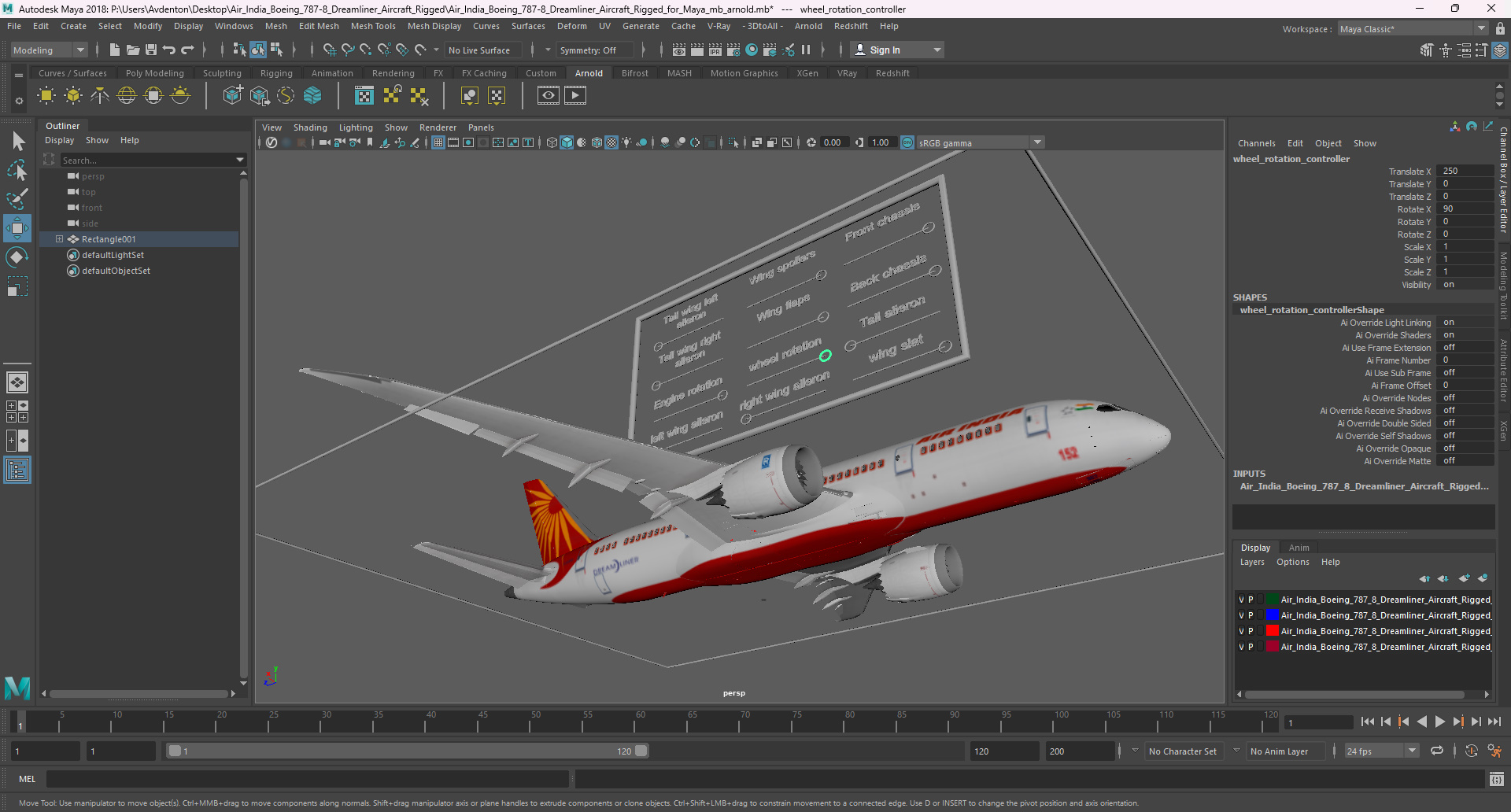Viewport: 1511px width, 812px height.
Task: Open the Mesh Tools menu
Action: coord(373,26)
